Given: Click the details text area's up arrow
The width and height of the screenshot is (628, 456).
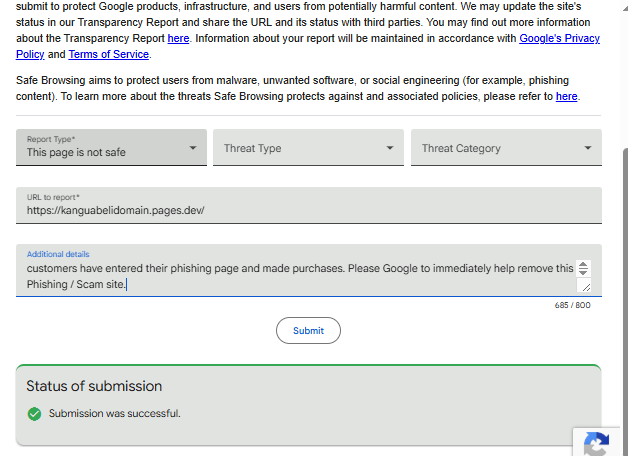Looking at the screenshot, I should pyautogui.click(x=584, y=264).
